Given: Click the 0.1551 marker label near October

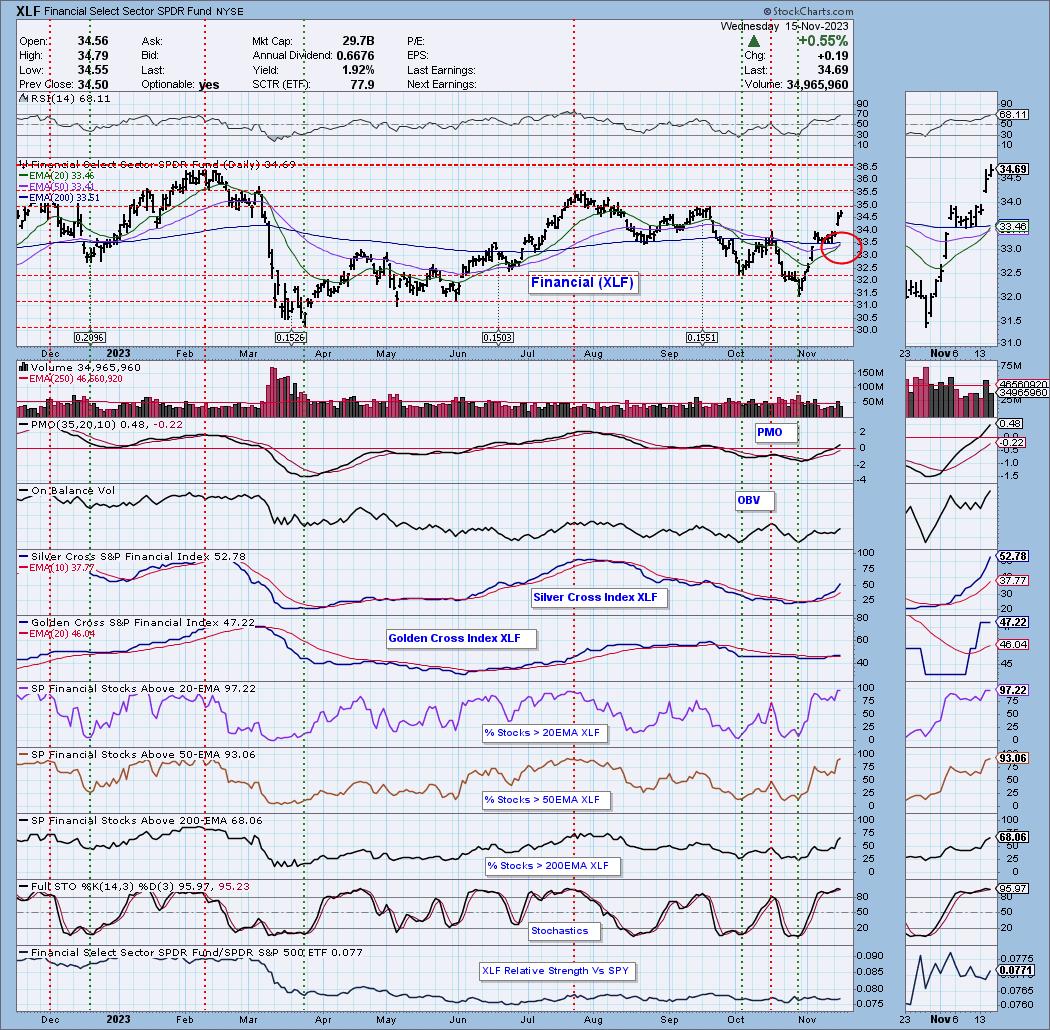Looking at the screenshot, I should click(702, 338).
